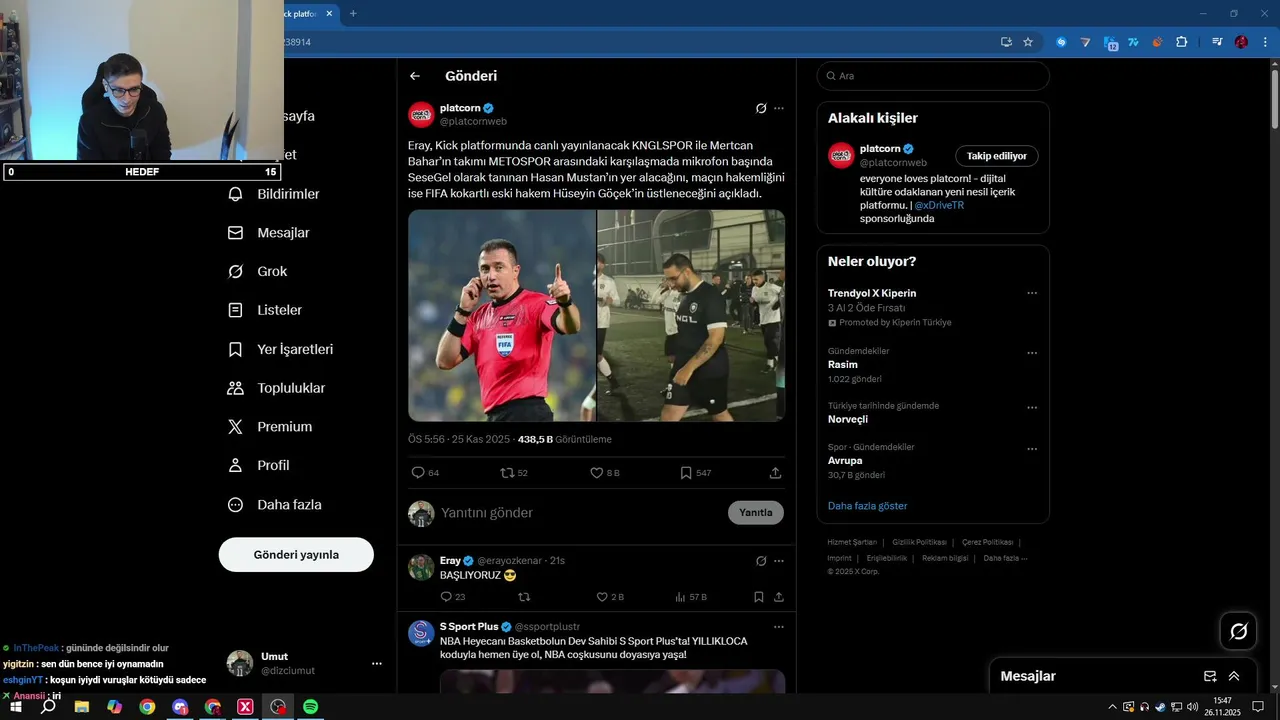Share Eray's reply
This screenshot has height=720, width=1280.
(779, 597)
